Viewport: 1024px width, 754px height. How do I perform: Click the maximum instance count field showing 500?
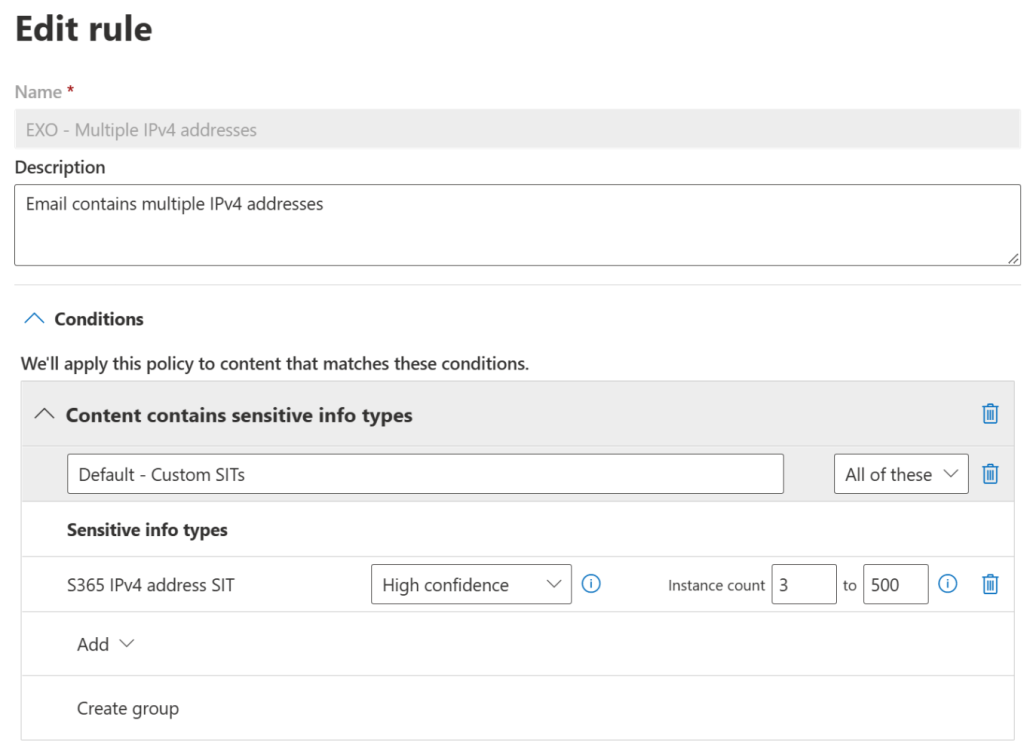click(895, 584)
